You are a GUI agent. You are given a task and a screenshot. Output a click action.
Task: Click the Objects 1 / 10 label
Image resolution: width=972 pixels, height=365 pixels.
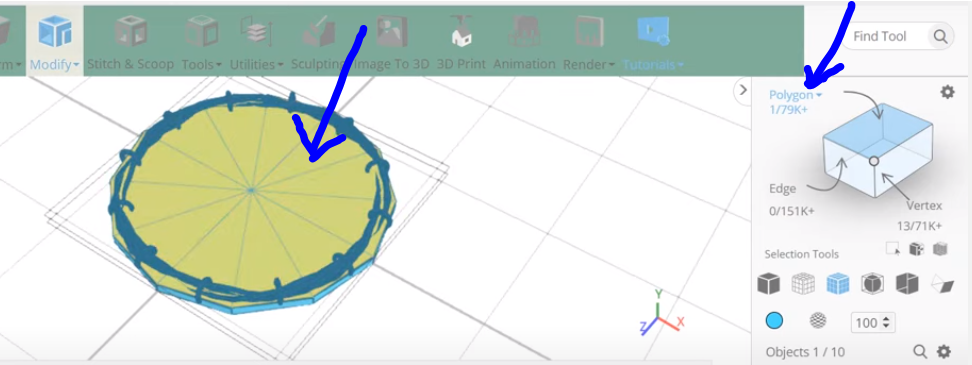tap(805, 352)
